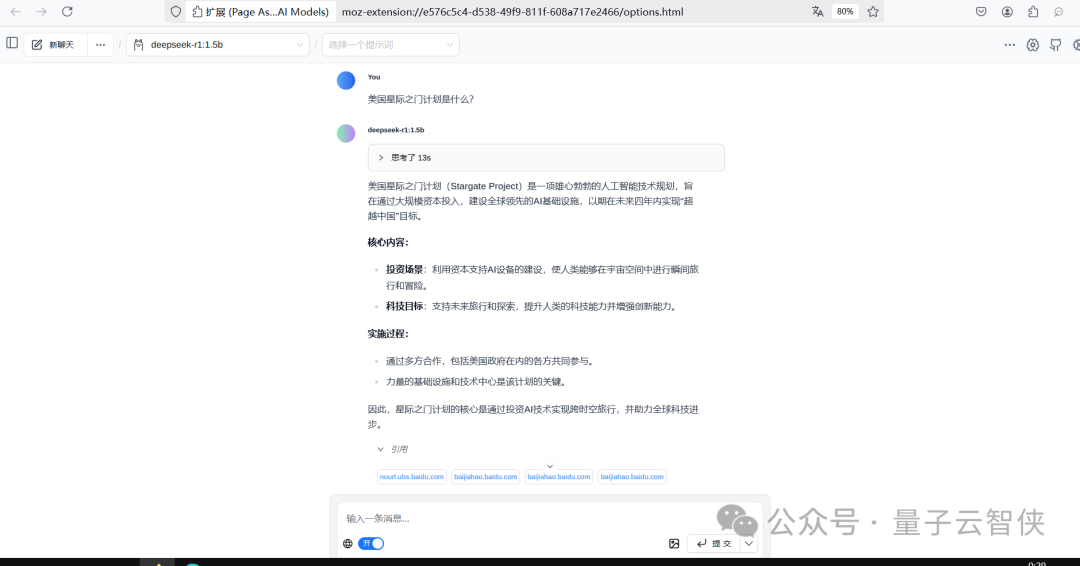Viewport: 1080px width, 566px height.
Task: Click the 科技目标 bullet label
Action: tap(404, 306)
